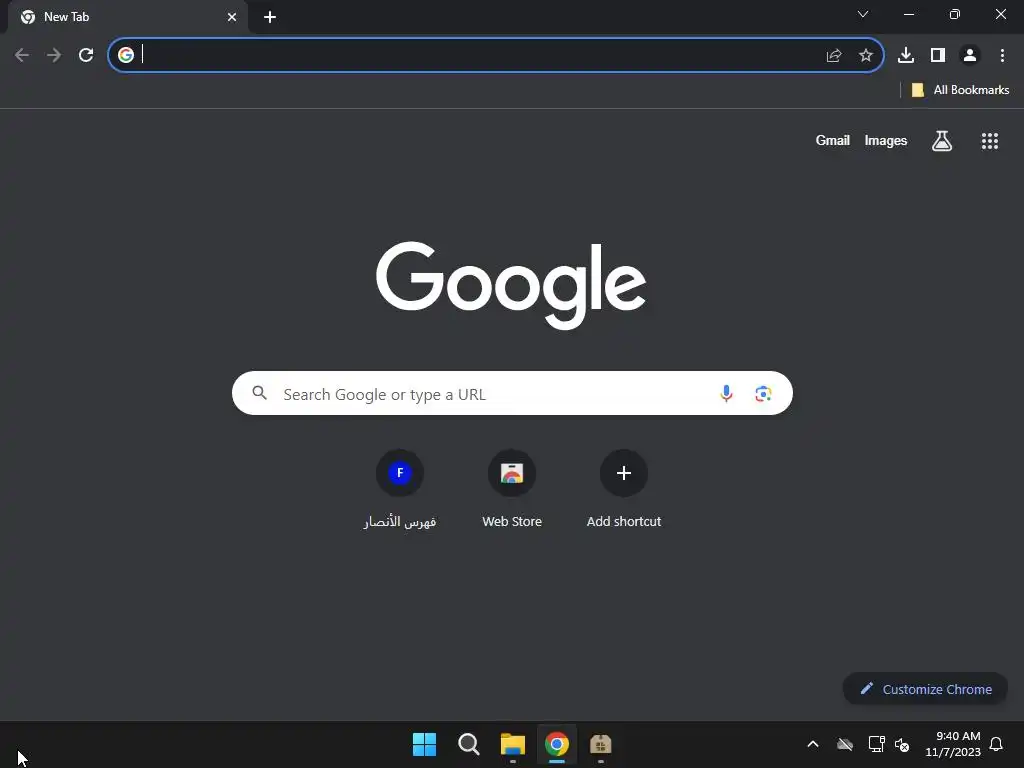Close the New Tab tab
The image size is (1024, 768).
pyautogui.click(x=232, y=17)
